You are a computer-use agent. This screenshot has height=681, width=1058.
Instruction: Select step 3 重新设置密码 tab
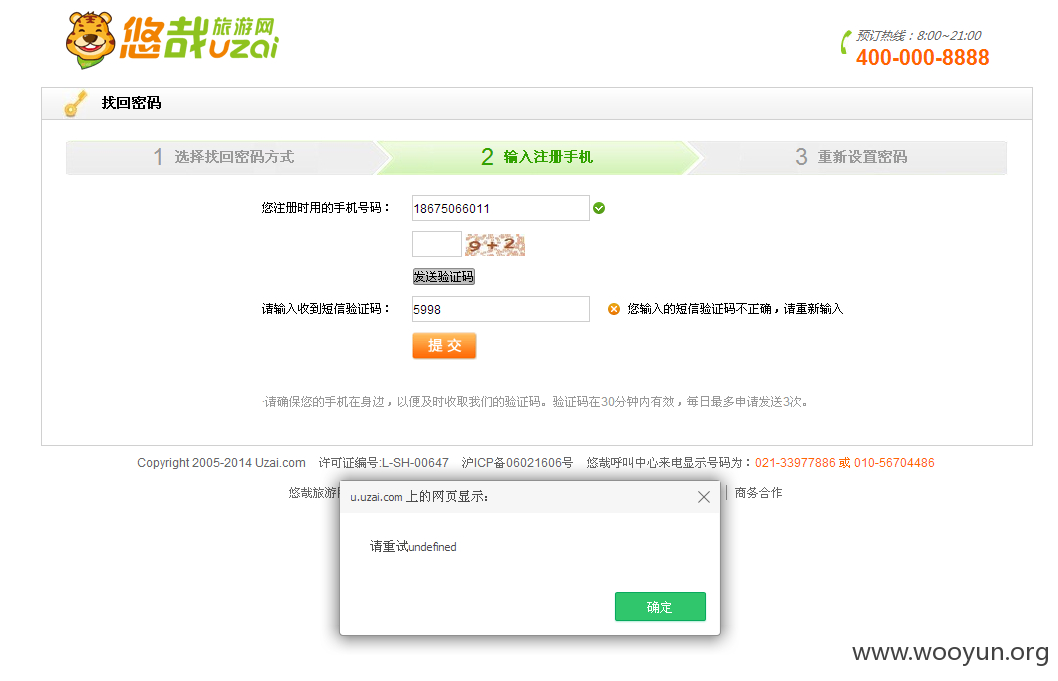point(850,157)
